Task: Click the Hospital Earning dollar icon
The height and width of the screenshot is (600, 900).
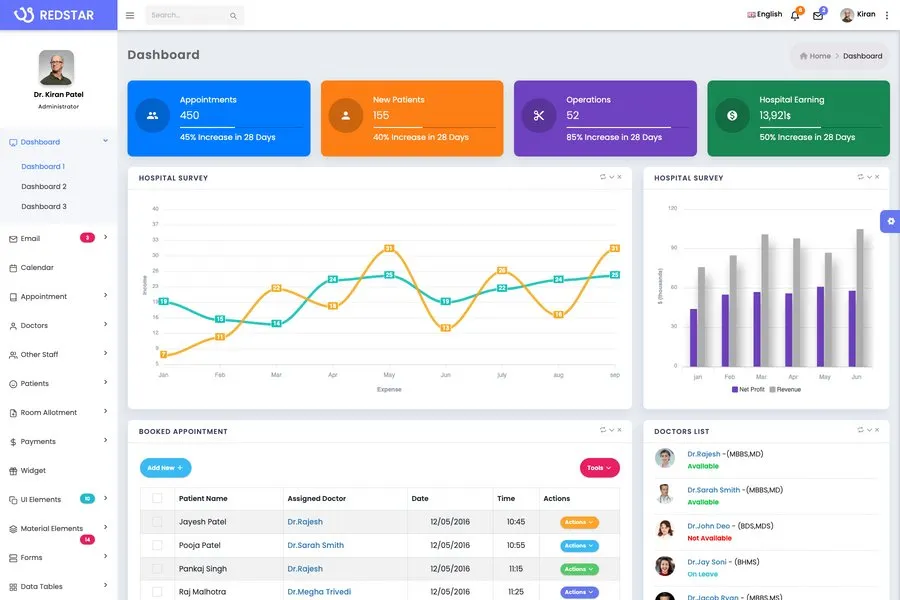Action: point(732,115)
